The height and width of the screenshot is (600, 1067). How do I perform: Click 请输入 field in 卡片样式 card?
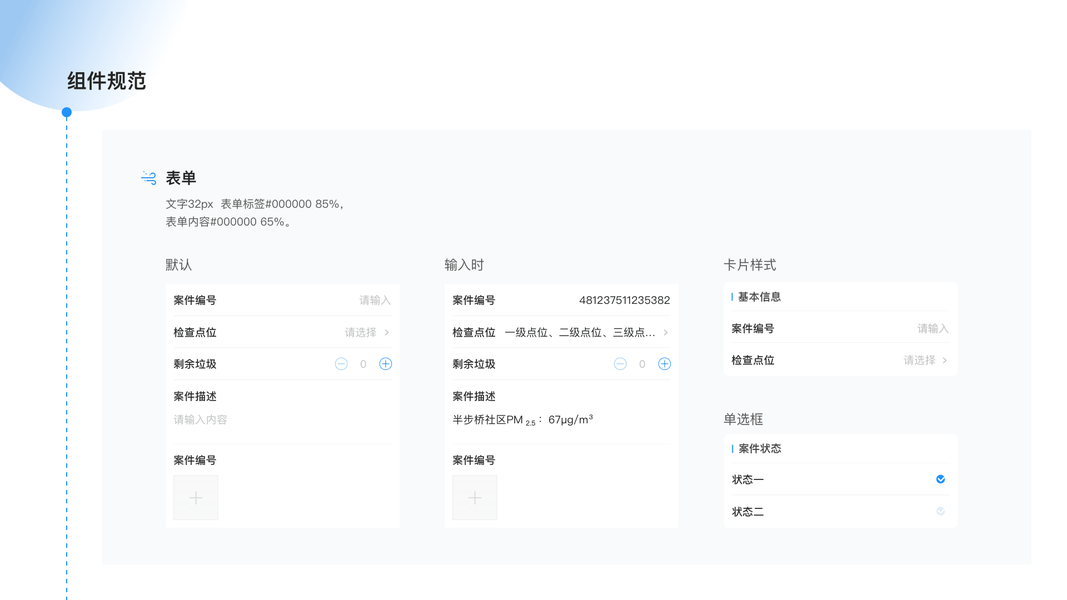point(933,329)
